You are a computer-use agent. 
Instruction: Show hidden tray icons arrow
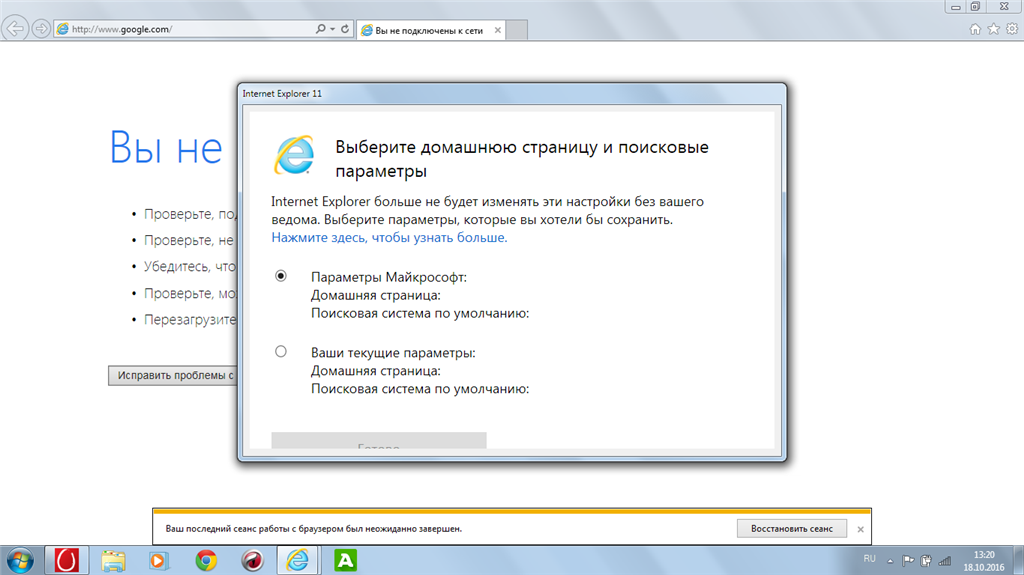pos(889,561)
